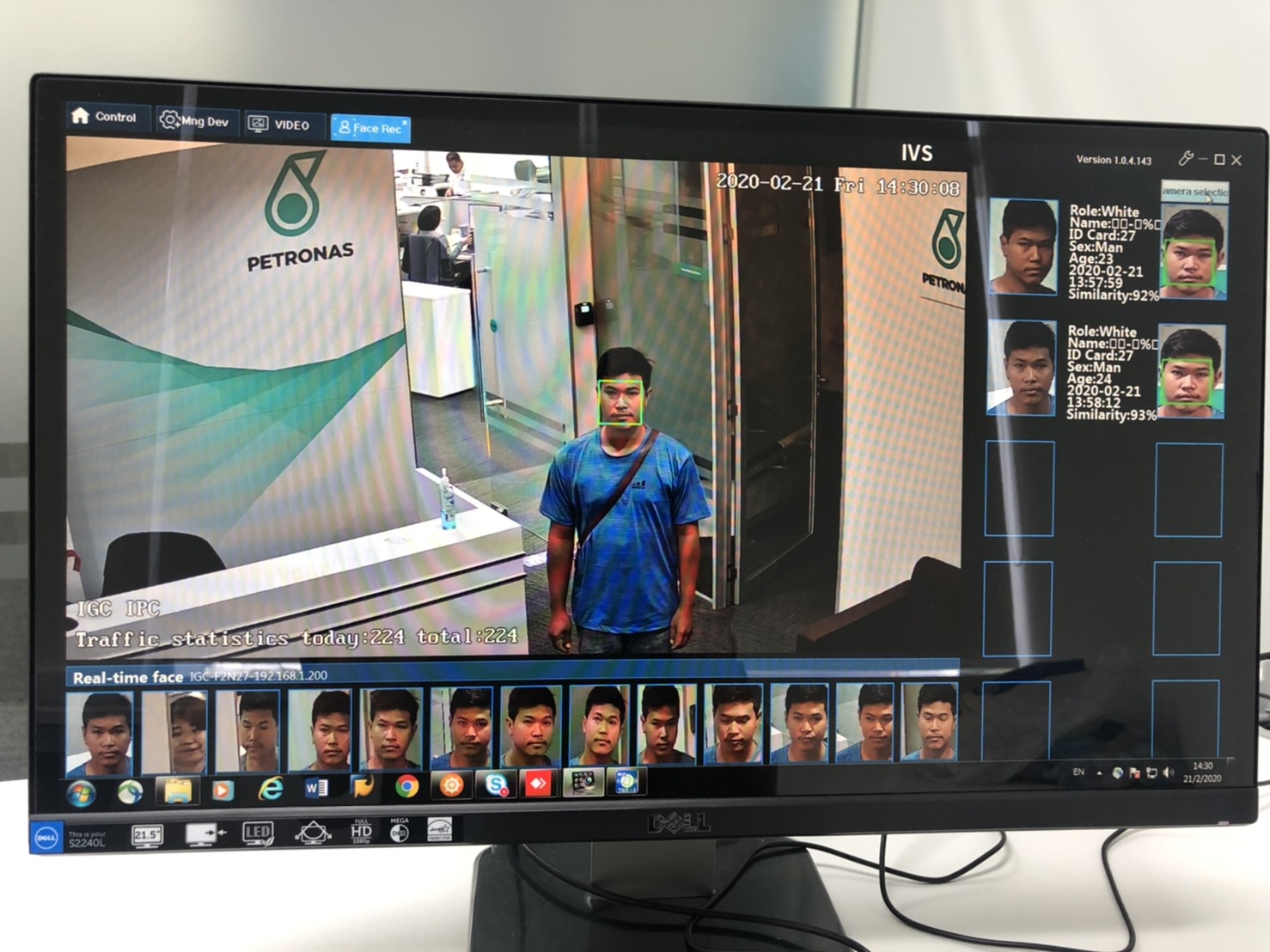Select the last real-time face thumbnail
This screenshot has height=952, width=1270.
(928, 723)
